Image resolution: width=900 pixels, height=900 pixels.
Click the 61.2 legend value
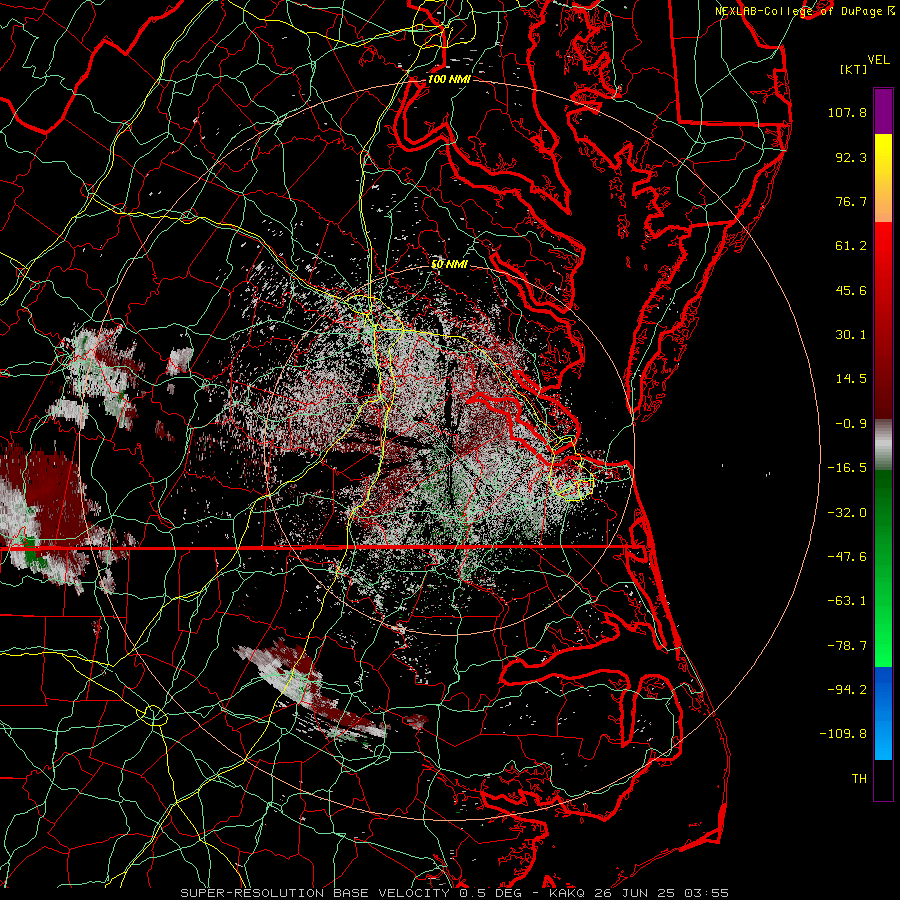851,246
